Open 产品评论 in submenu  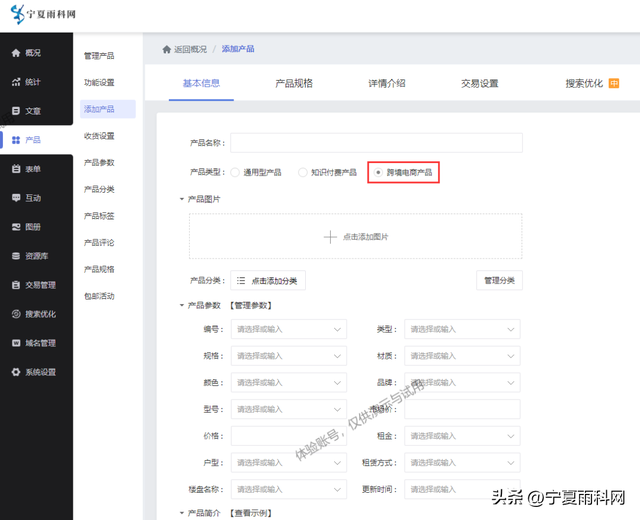coord(99,242)
